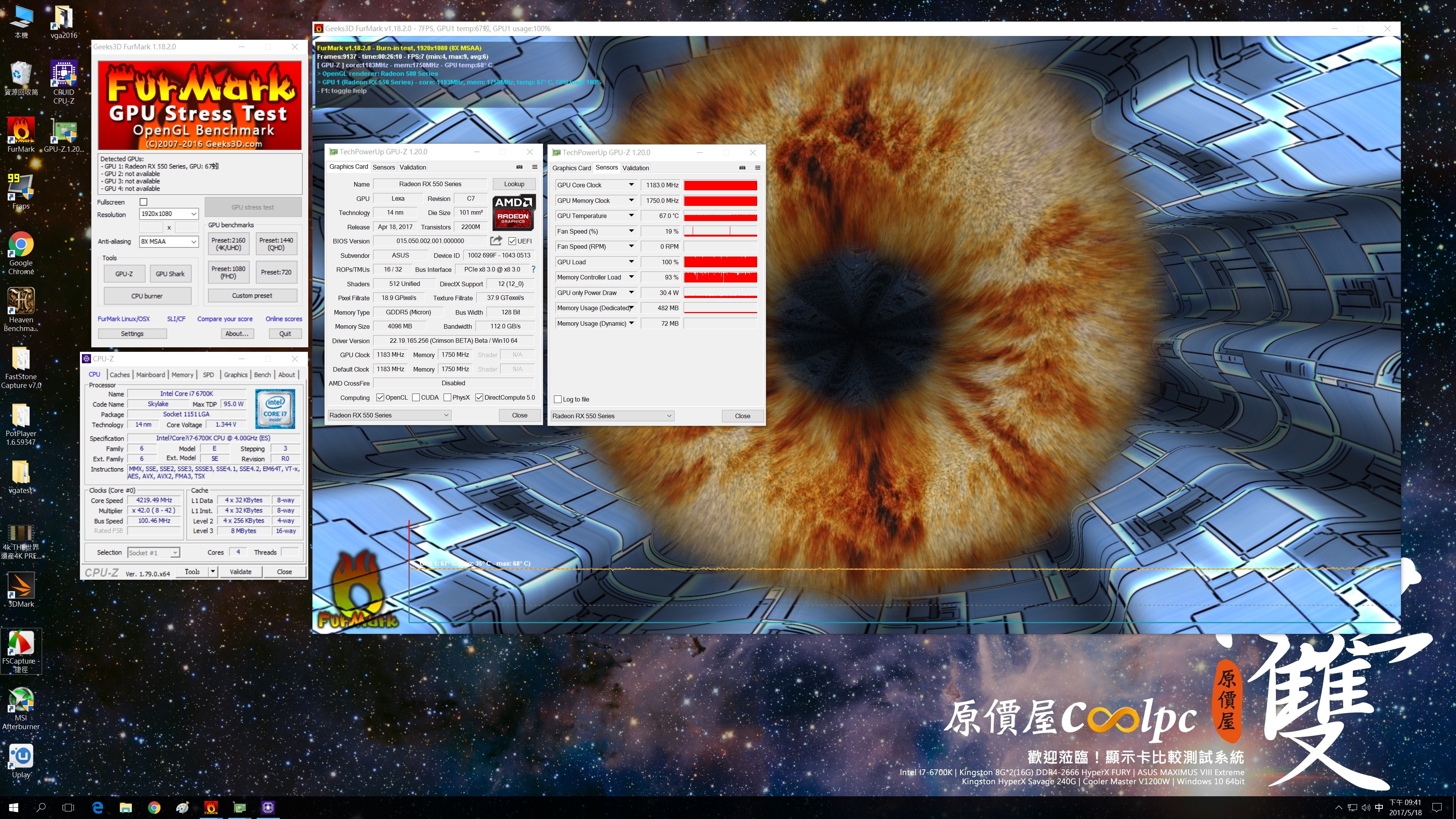Open Edge browser from taskbar
The height and width of the screenshot is (819, 1456).
point(97,807)
